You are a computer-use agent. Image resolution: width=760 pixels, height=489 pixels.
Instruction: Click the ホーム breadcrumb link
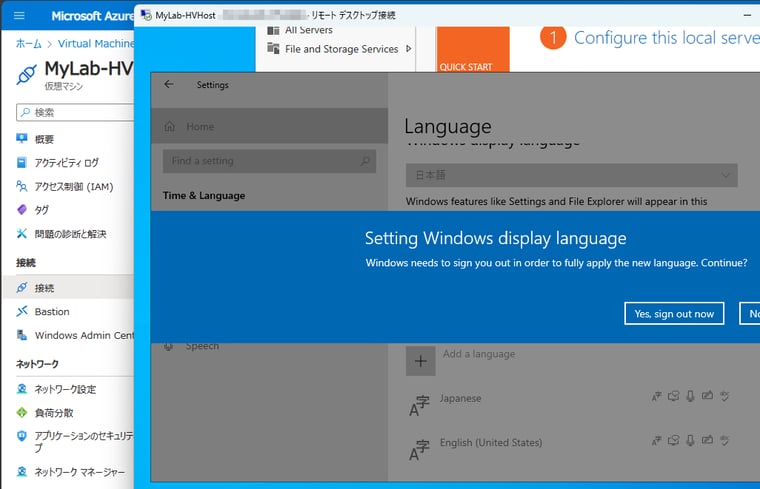tap(29, 44)
